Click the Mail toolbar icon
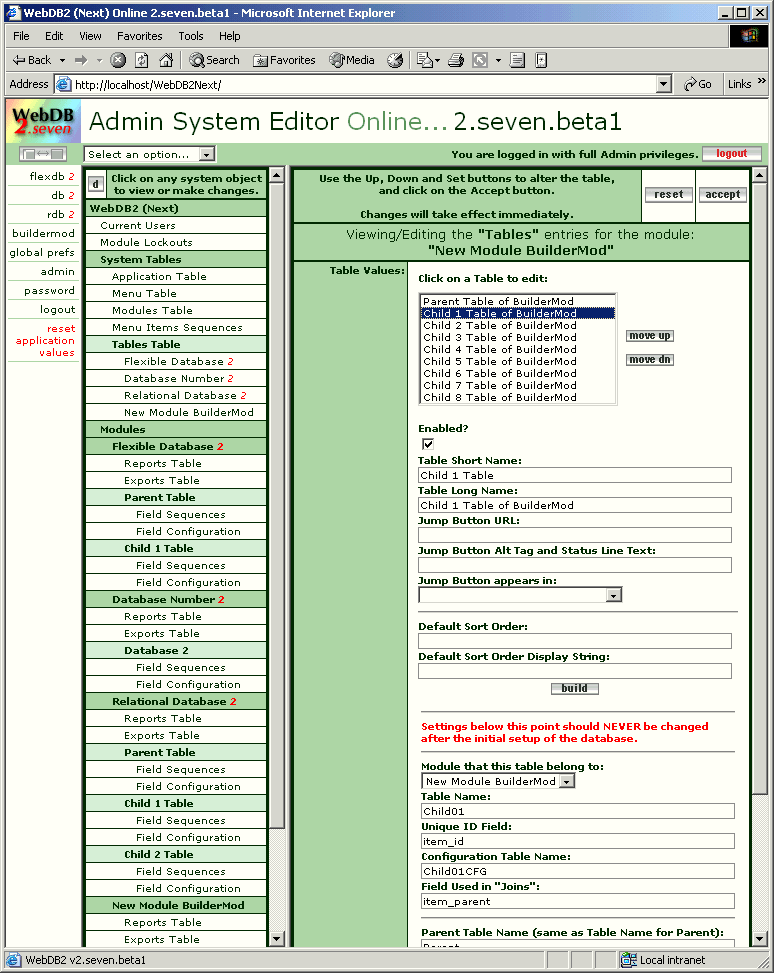Screen dimensions: 774x973 [425, 60]
